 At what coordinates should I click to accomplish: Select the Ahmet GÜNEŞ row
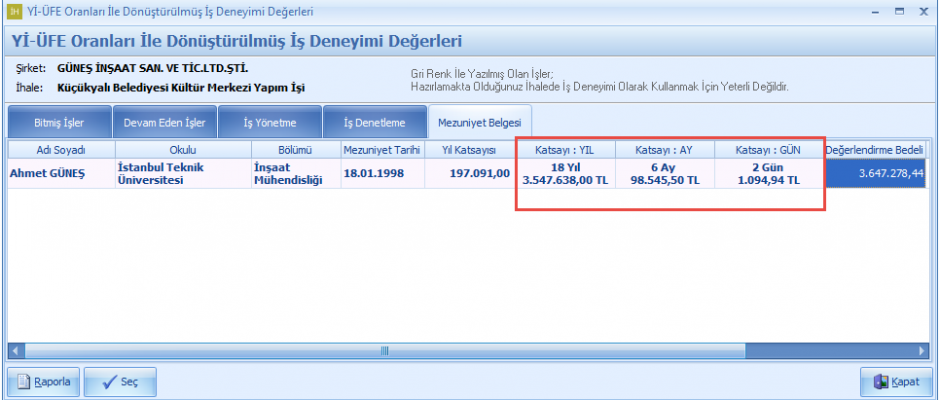(x=62, y=173)
